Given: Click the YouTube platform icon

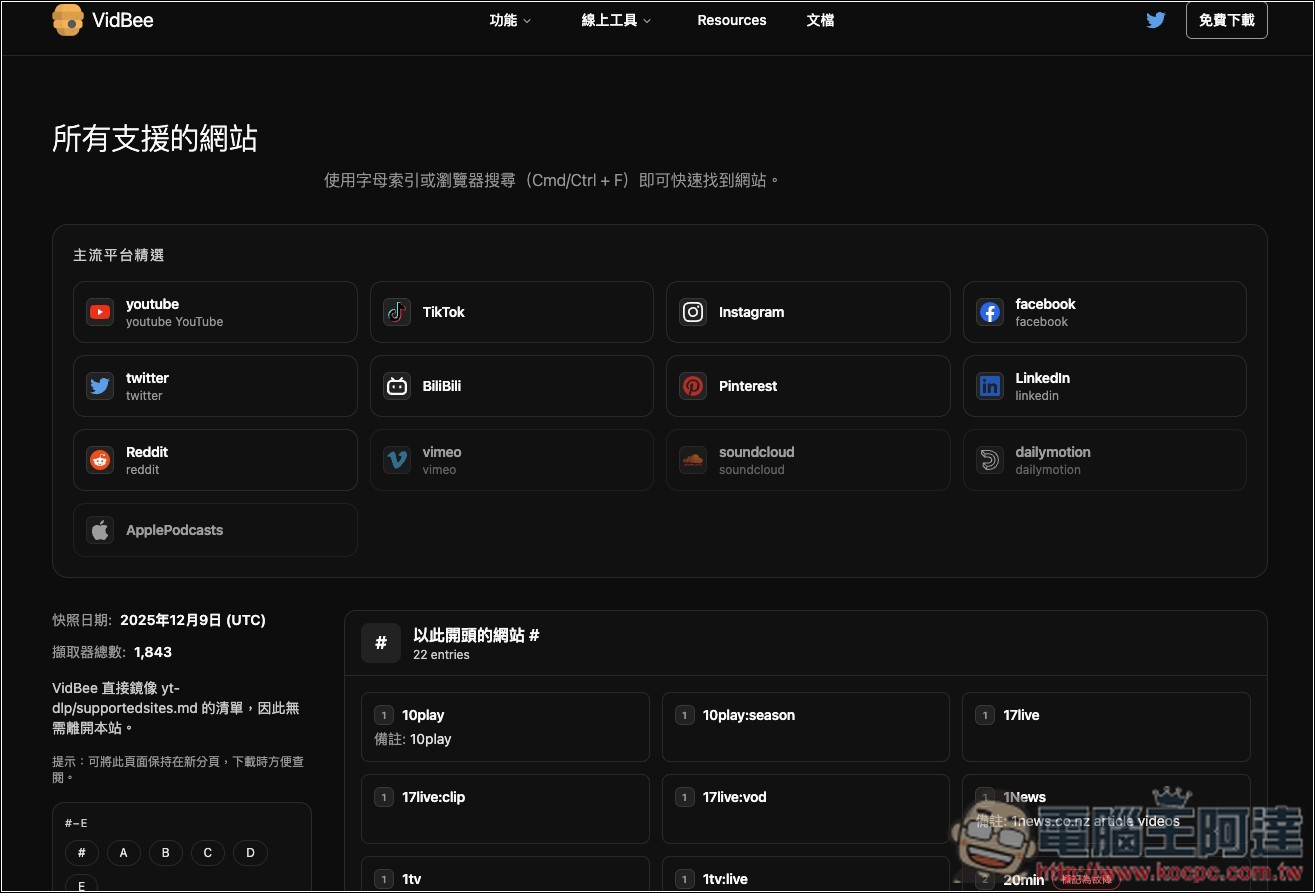Looking at the screenshot, I should (100, 312).
